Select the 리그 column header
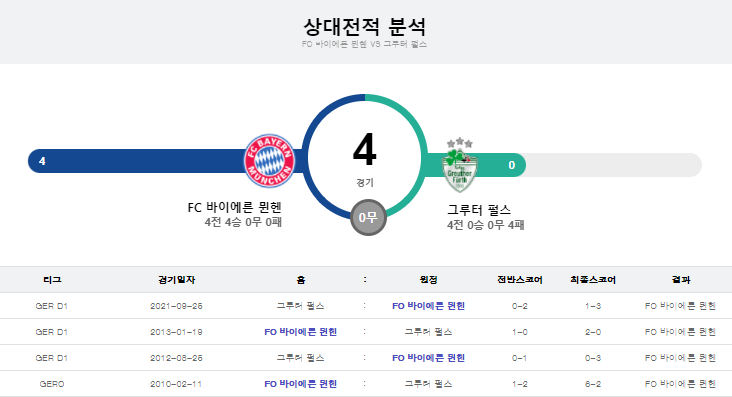 point(52,280)
